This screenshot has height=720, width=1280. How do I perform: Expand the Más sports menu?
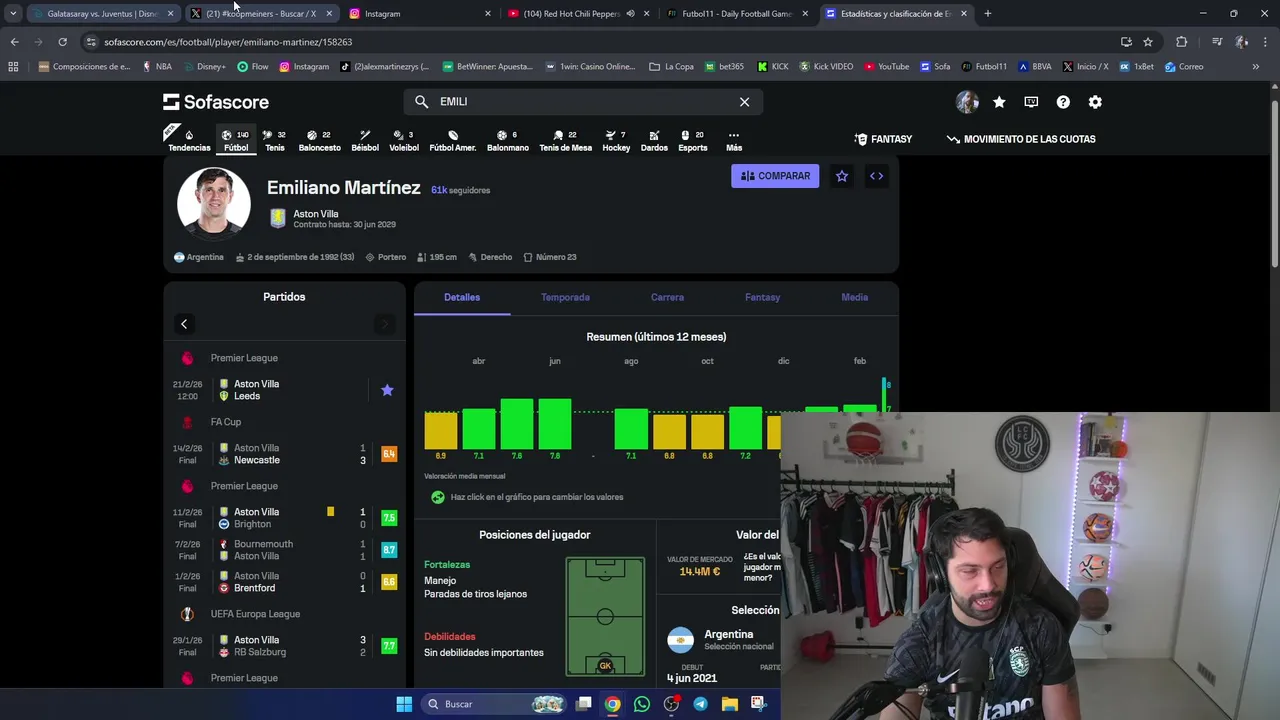(x=734, y=140)
